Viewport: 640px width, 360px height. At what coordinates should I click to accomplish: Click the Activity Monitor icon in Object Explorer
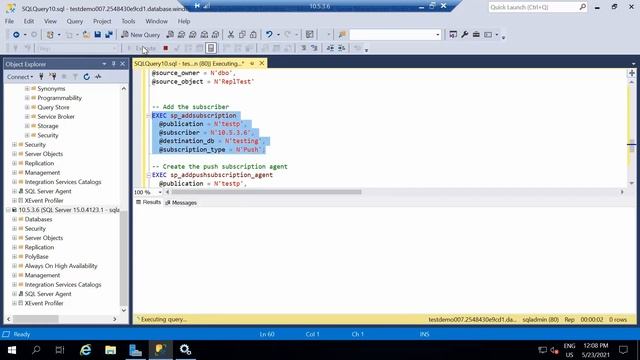point(98,77)
